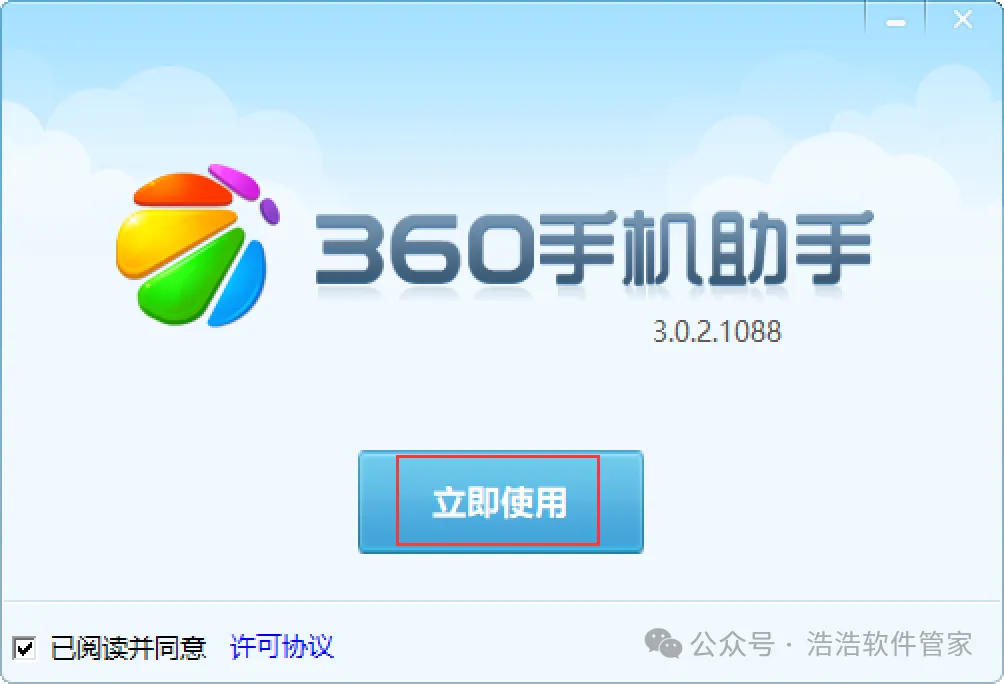Click the 浩浩软件管家 watermark text

tap(889, 644)
